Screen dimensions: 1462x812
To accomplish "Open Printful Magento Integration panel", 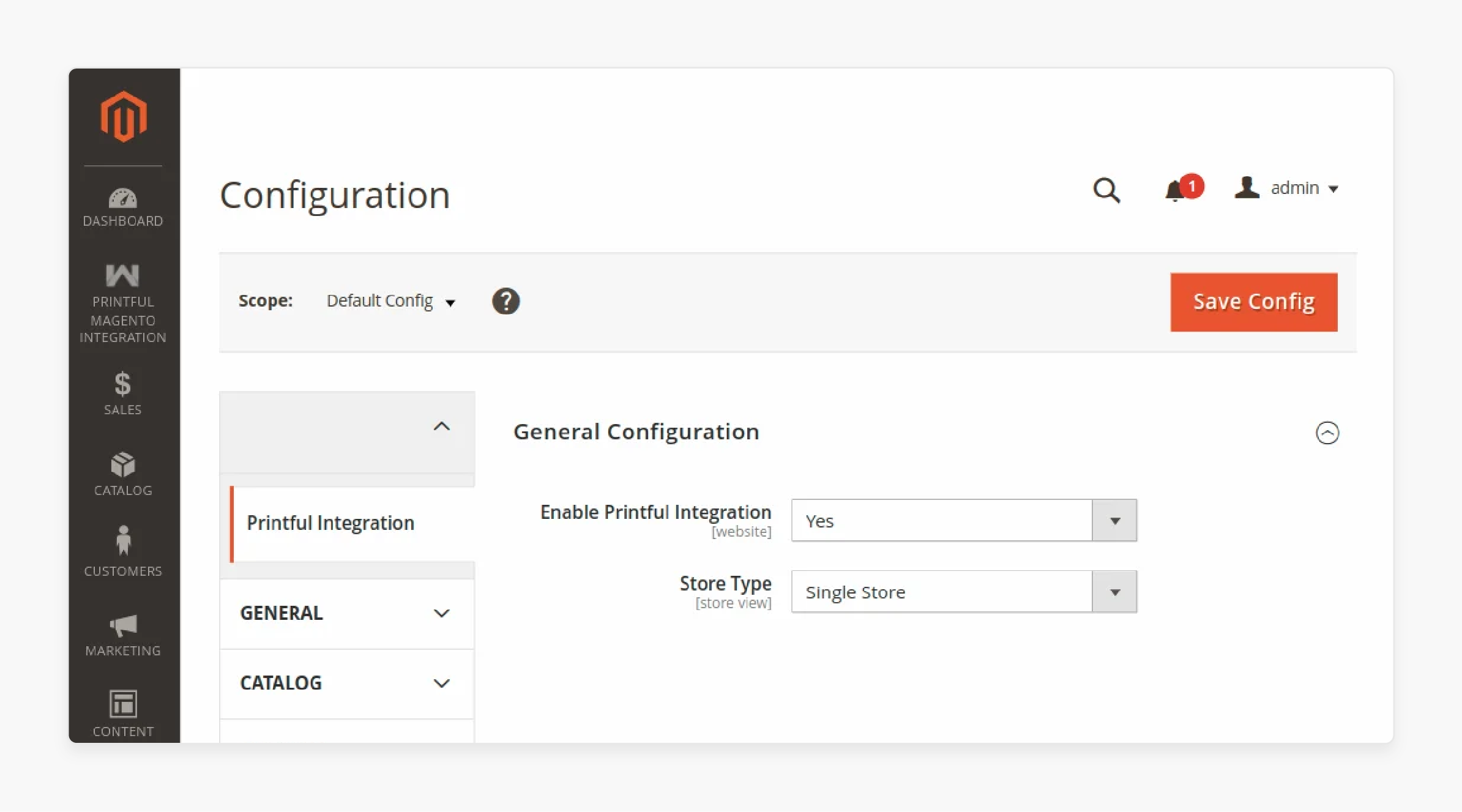I will [122, 300].
